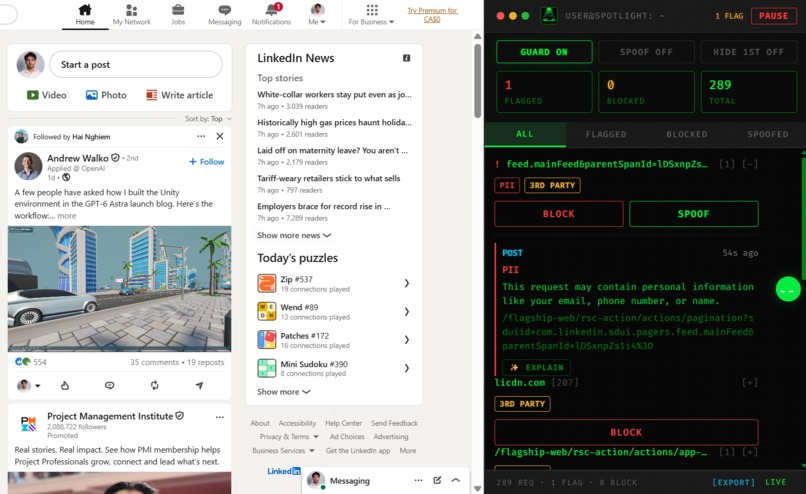Follow Andrew Walko

pyautogui.click(x=207, y=161)
